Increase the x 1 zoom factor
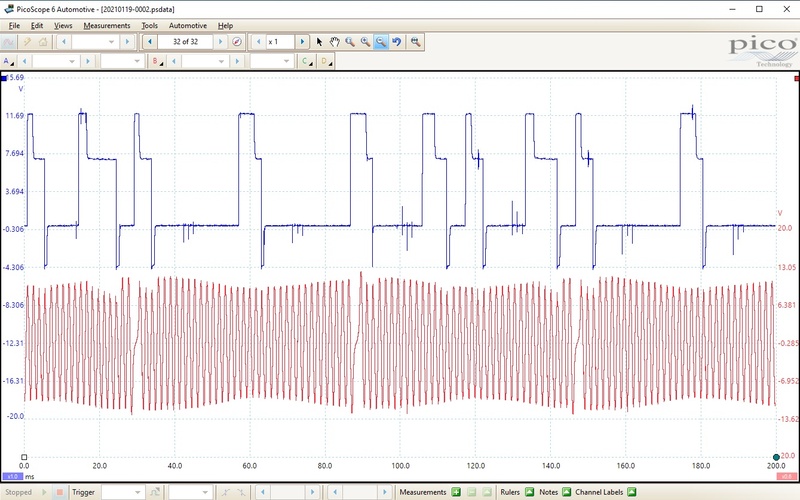Image resolution: width=800 pixels, height=500 pixels. (x=302, y=42)
